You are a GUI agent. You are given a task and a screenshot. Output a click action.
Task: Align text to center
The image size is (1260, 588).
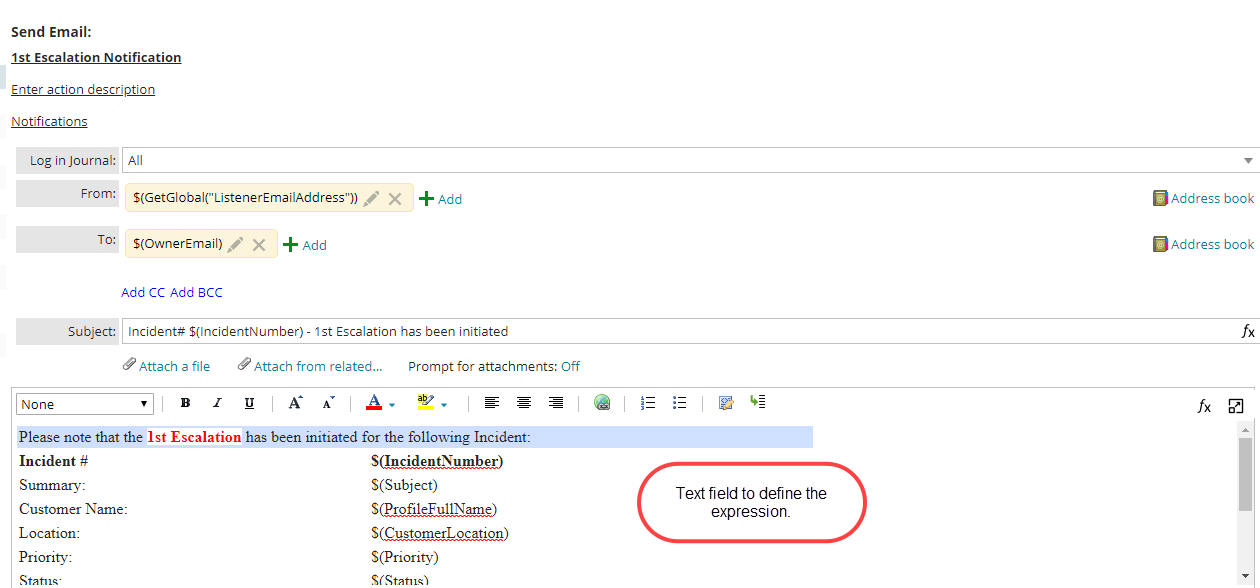point(524,403)
